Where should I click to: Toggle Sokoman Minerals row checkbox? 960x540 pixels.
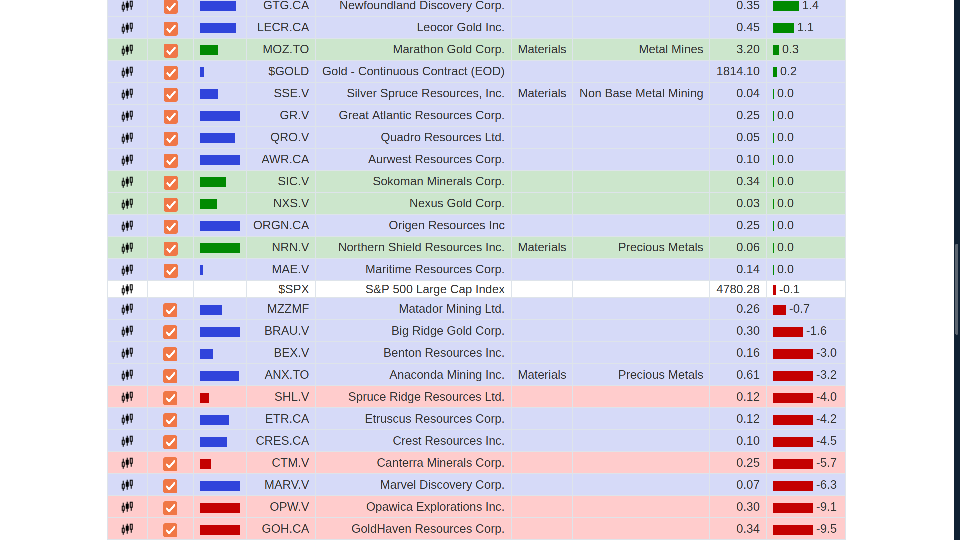pyautogui.click(x=170, y=183)
